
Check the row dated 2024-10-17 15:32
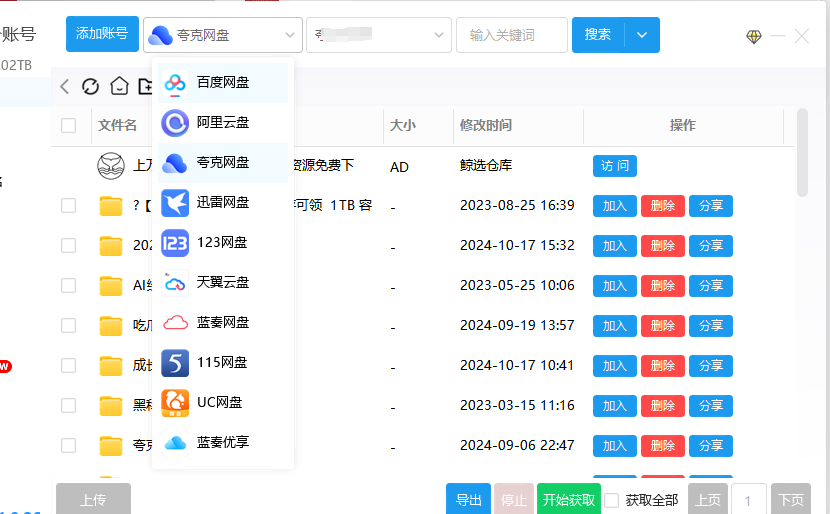pyautogui.click(x=68, y=246)
